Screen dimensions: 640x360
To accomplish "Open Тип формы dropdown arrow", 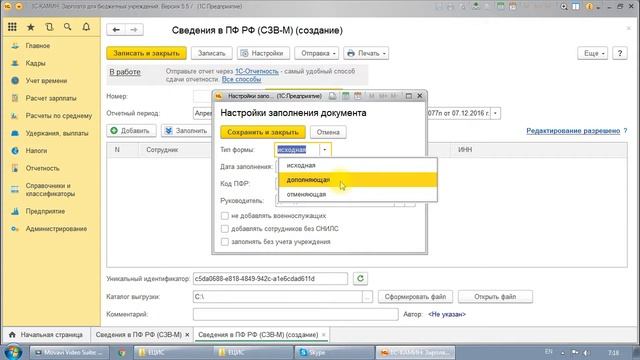I will pyautogui.click(x=324, y=150).
